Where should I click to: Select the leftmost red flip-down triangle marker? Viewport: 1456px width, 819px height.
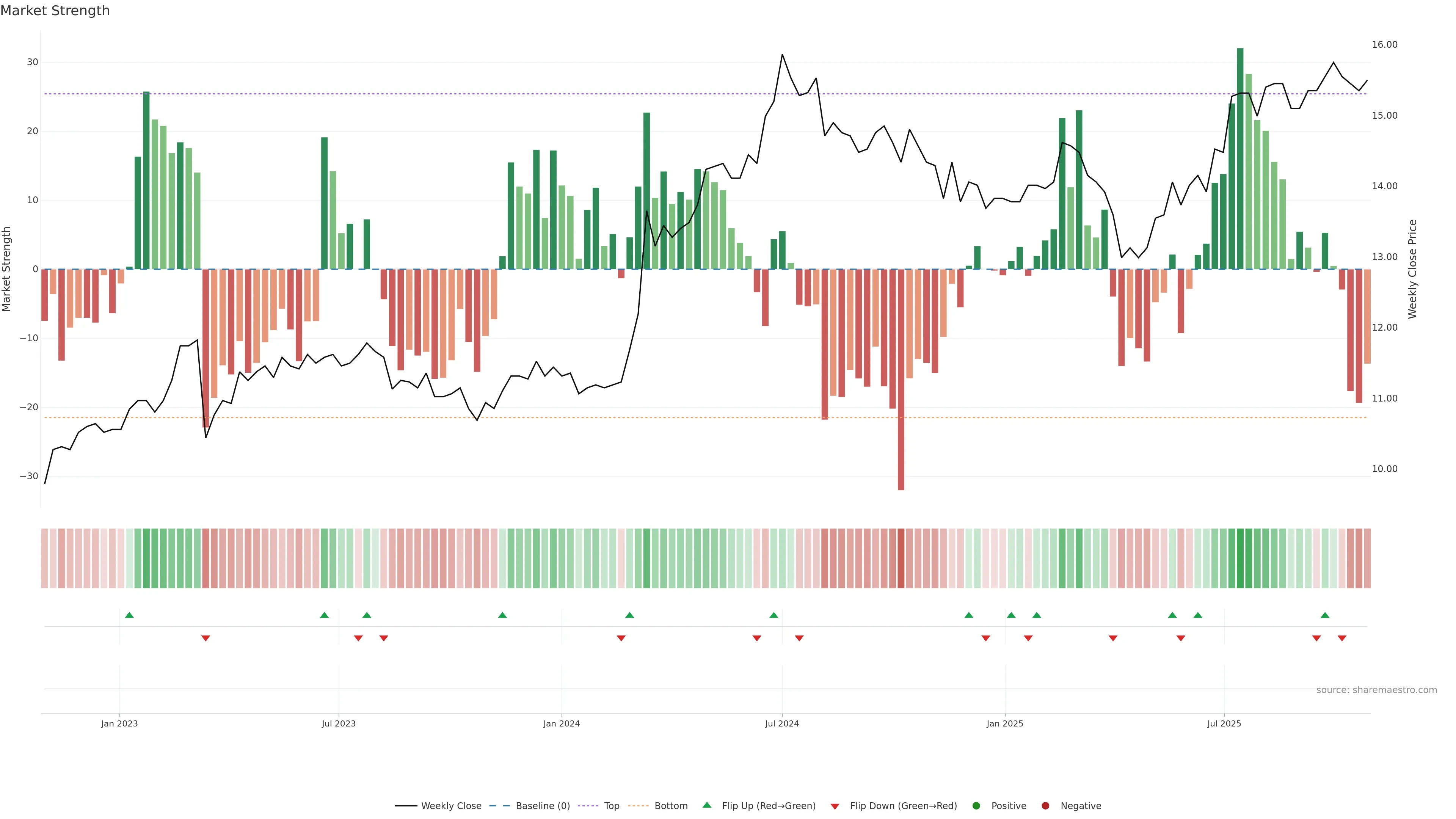click(206, 638)
